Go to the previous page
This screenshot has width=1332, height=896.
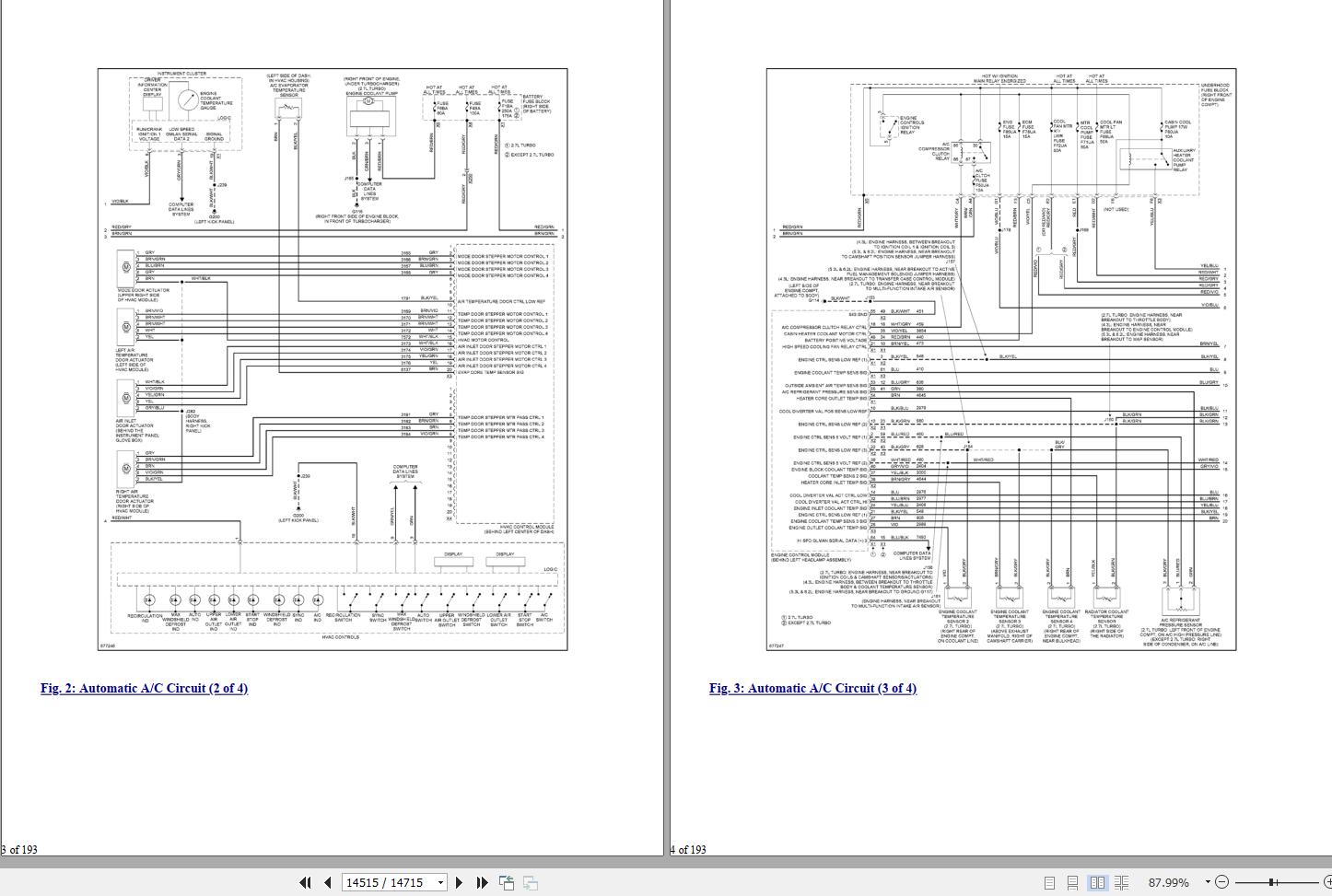pyautogui.click(x=327, y=882)
